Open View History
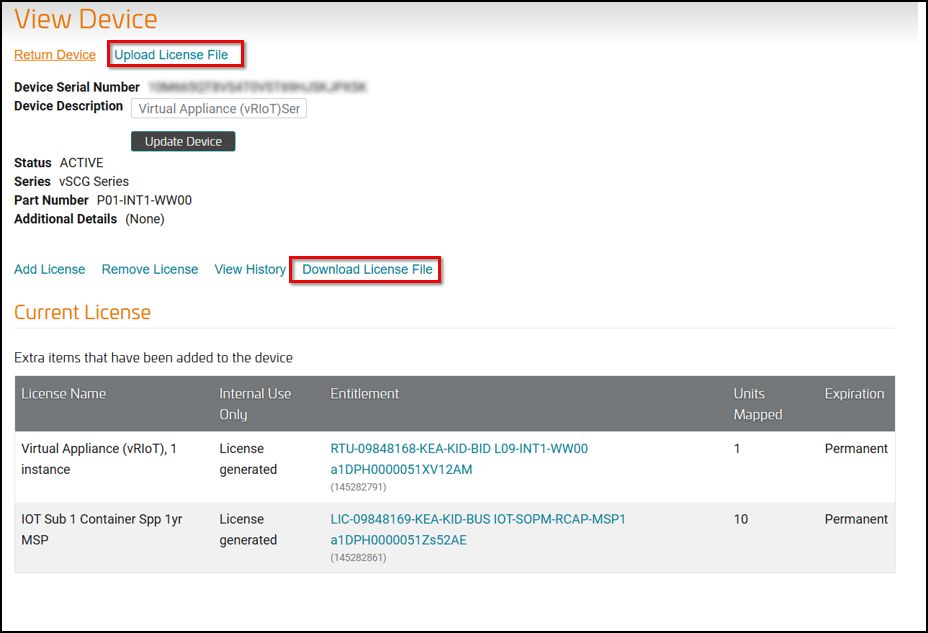The width and height of the screenshot is (928, 633). click(x=250, y=269)
